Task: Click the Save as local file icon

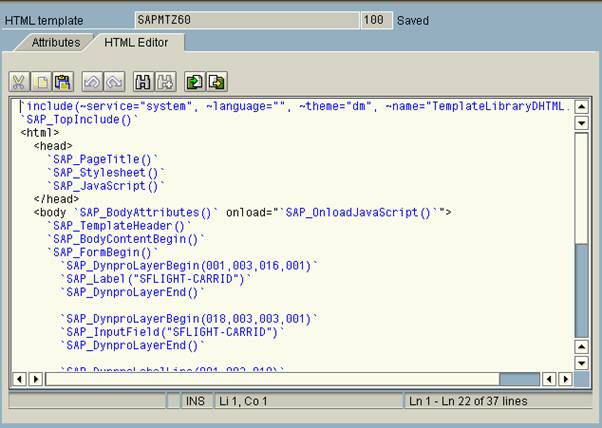Action: tap(217, 82)
